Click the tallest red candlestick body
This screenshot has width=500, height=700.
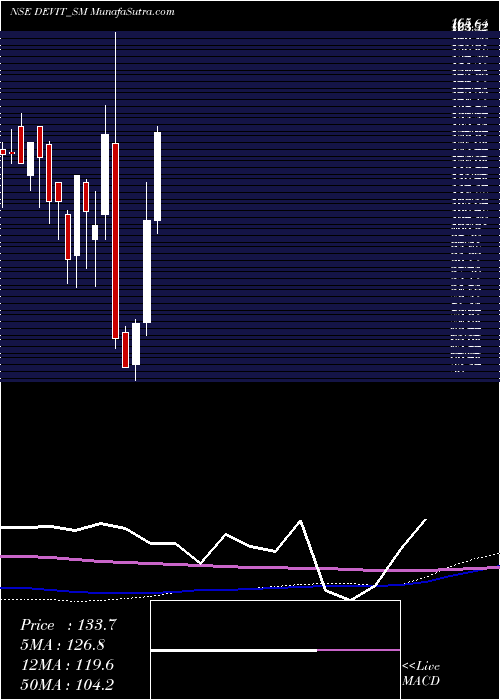(116, 241)
